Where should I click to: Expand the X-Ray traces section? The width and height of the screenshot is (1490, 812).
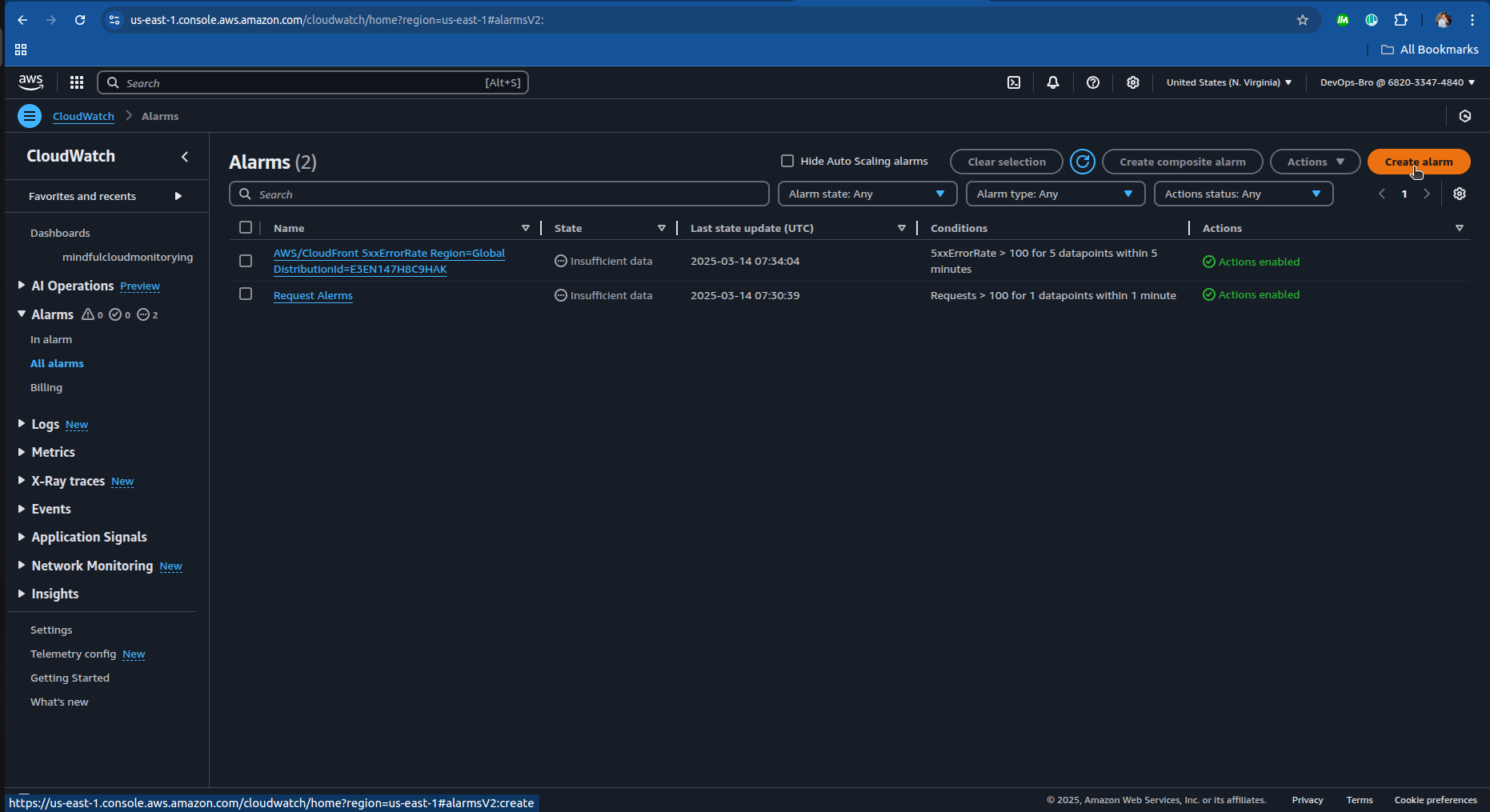point(22,480)
